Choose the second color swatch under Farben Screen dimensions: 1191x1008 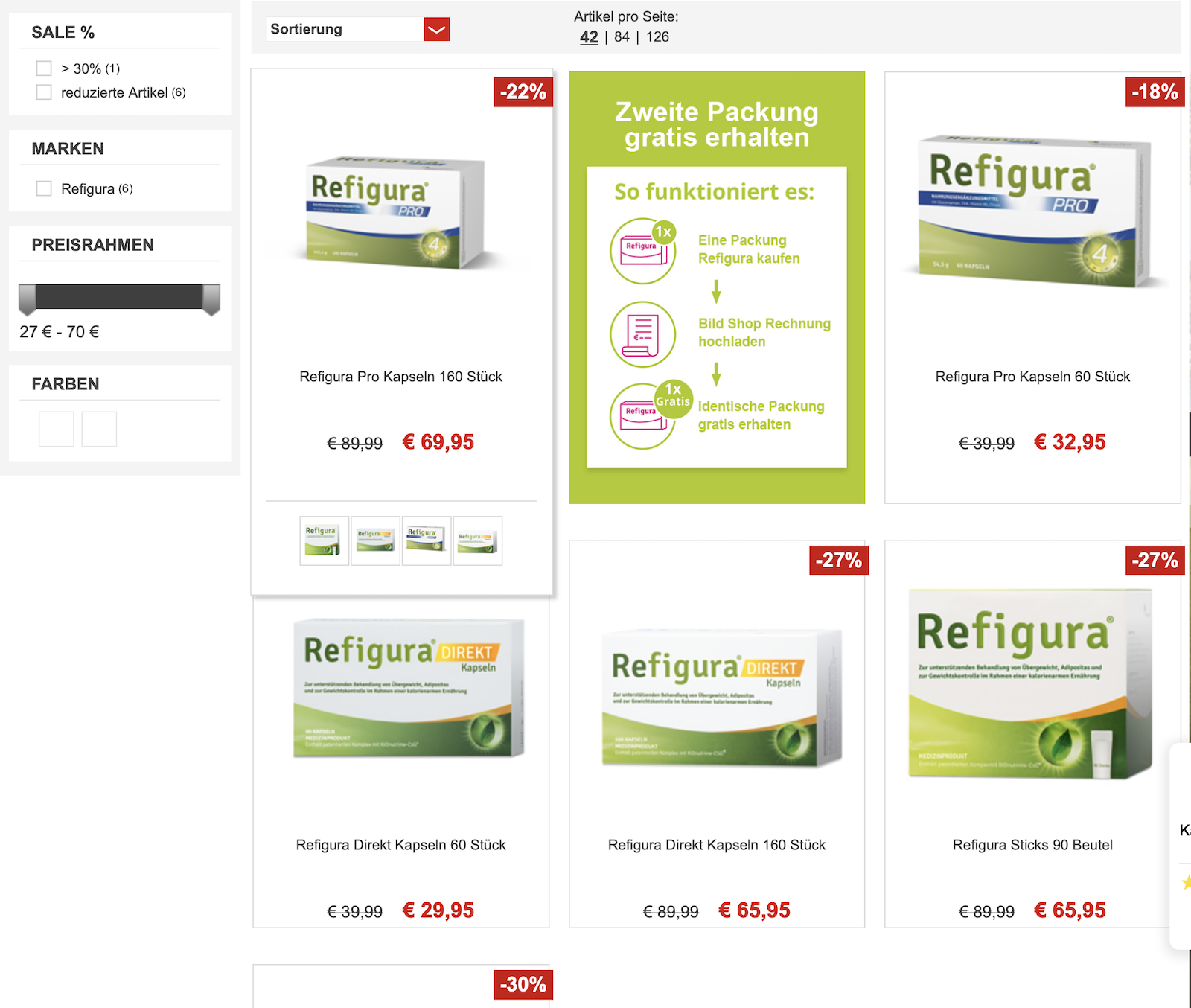tap(99, 429)
